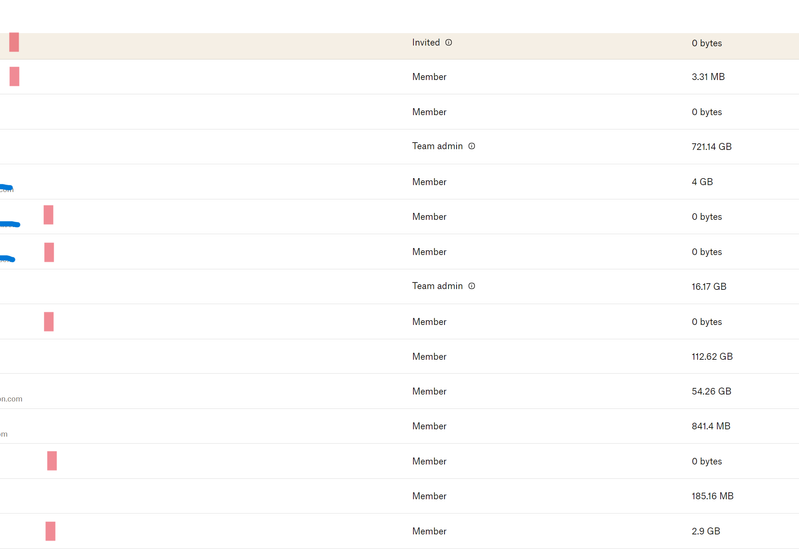Viewport: 799px width, 558px height.
Task: Click the 0 bytes value in Invited row
Action: pos(706,44)
